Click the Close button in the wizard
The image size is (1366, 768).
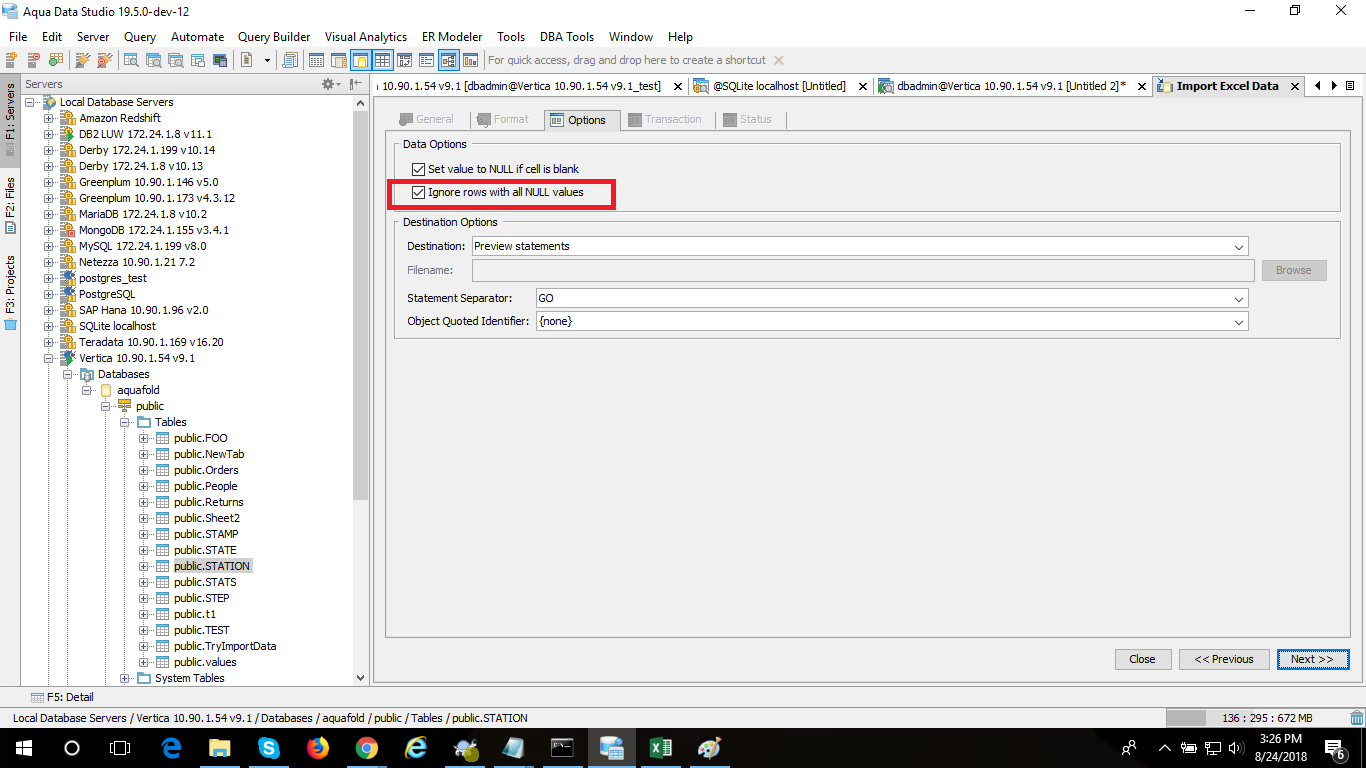pyautogui.click(x=1142, y=659)
